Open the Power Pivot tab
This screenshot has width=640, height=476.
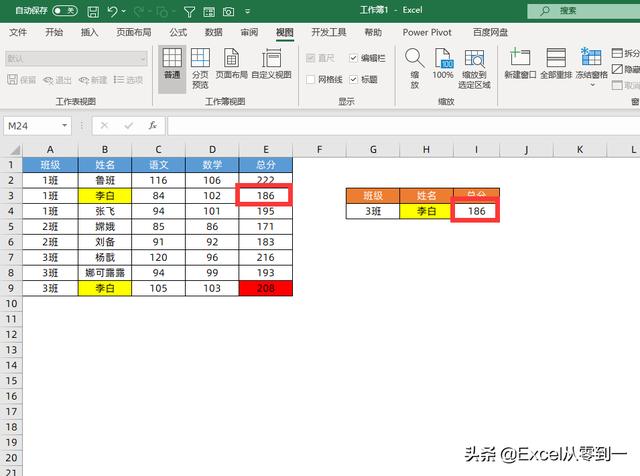click(427, 32)
